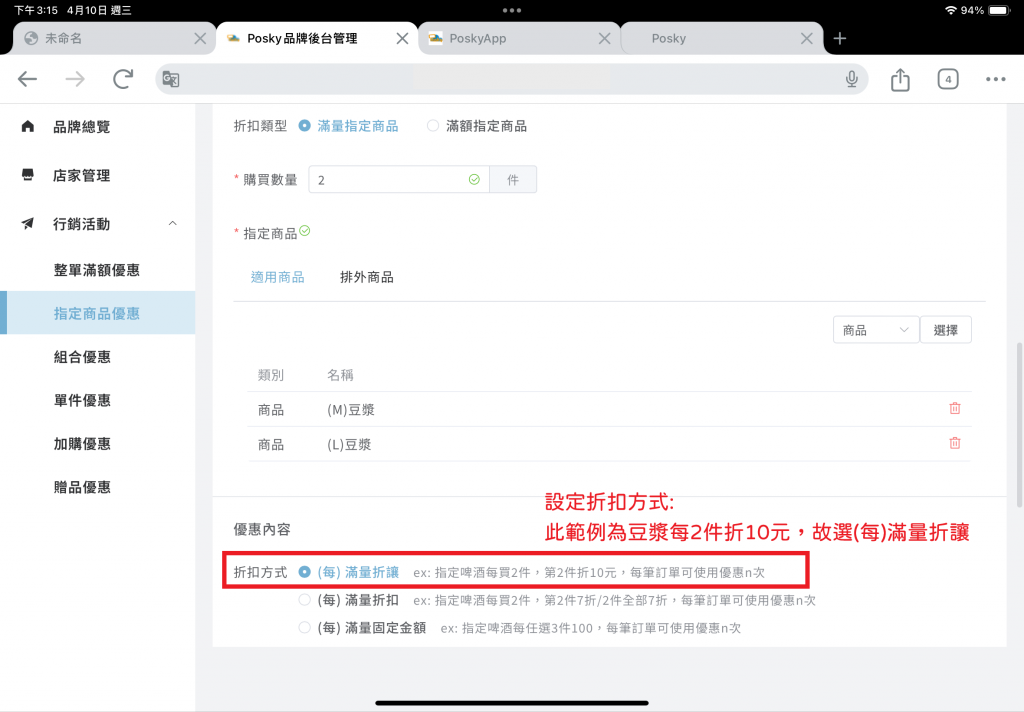Choose (每) 滿量折讓 discount method
This screenshot has width=1024, height=712.
tap(349, 572)
